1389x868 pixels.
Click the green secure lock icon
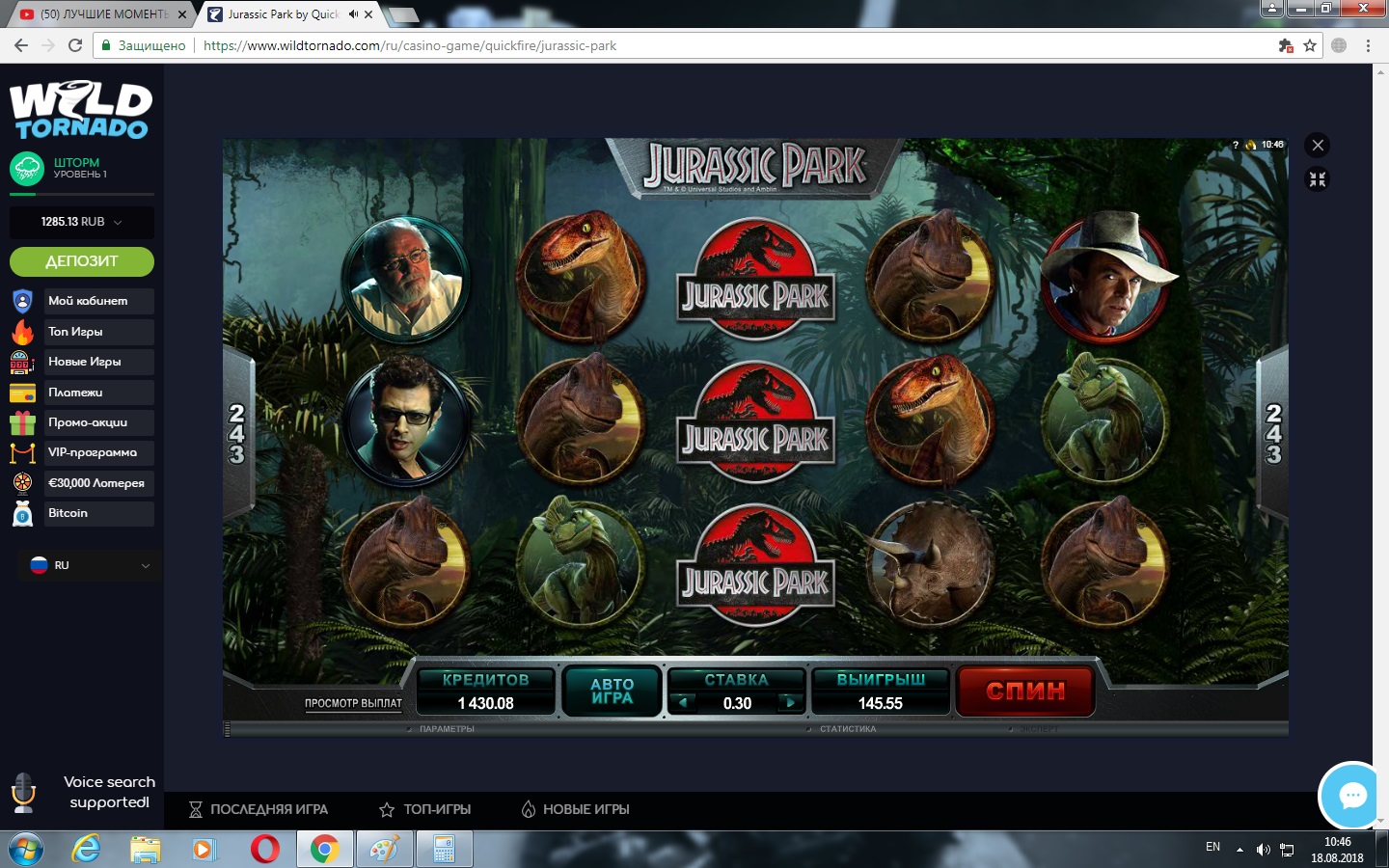click(106, 45)
